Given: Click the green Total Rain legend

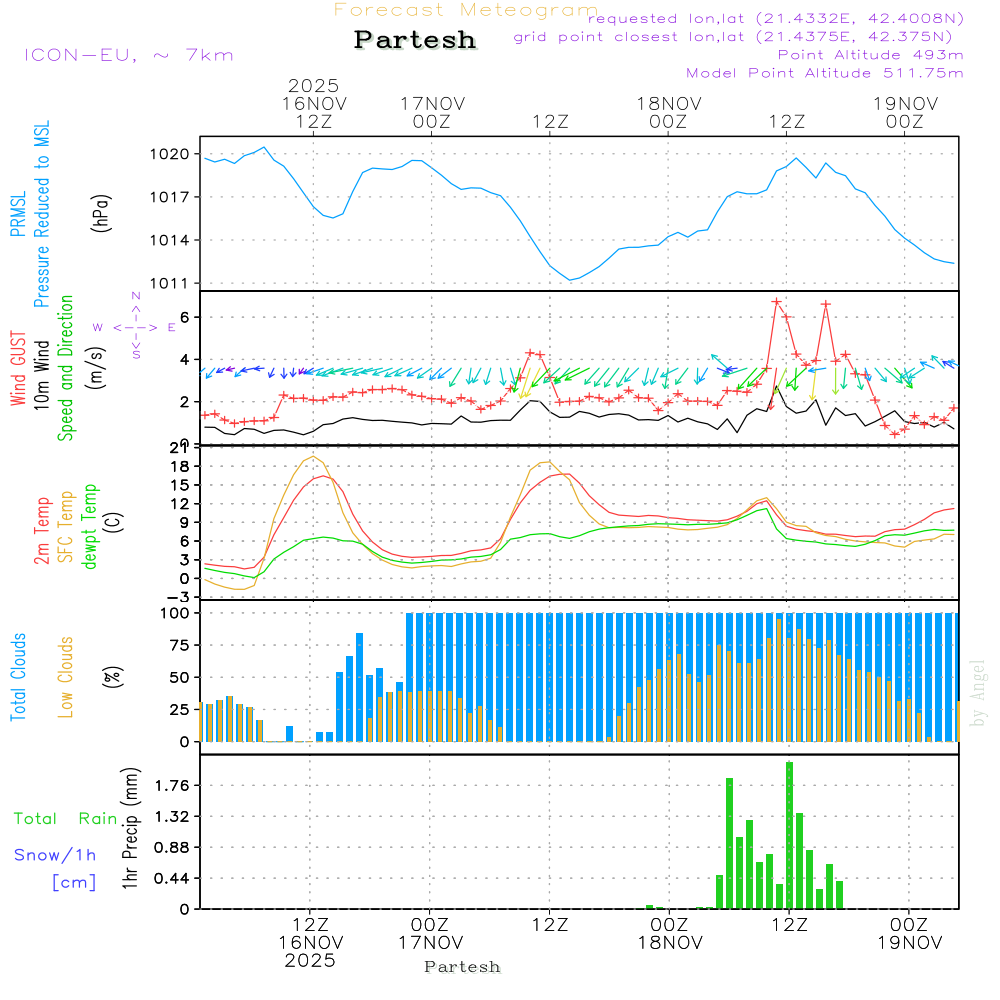Looking at the screenshot, I should 65,818.
